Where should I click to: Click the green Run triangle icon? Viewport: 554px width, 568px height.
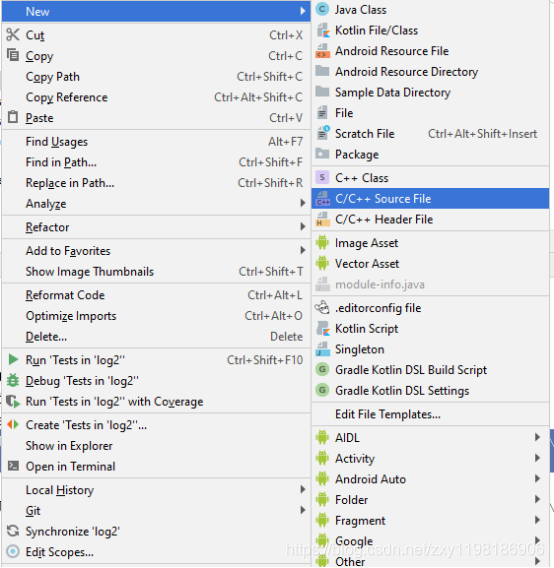13,360
